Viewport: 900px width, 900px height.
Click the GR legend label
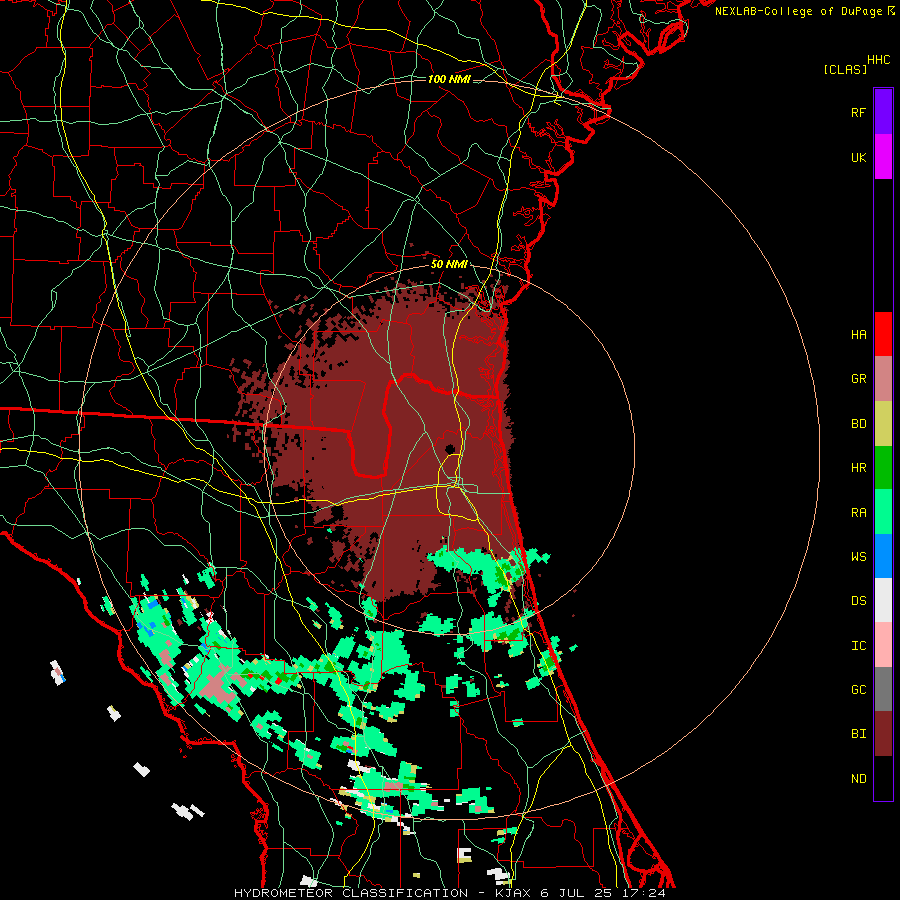point(858,379)
